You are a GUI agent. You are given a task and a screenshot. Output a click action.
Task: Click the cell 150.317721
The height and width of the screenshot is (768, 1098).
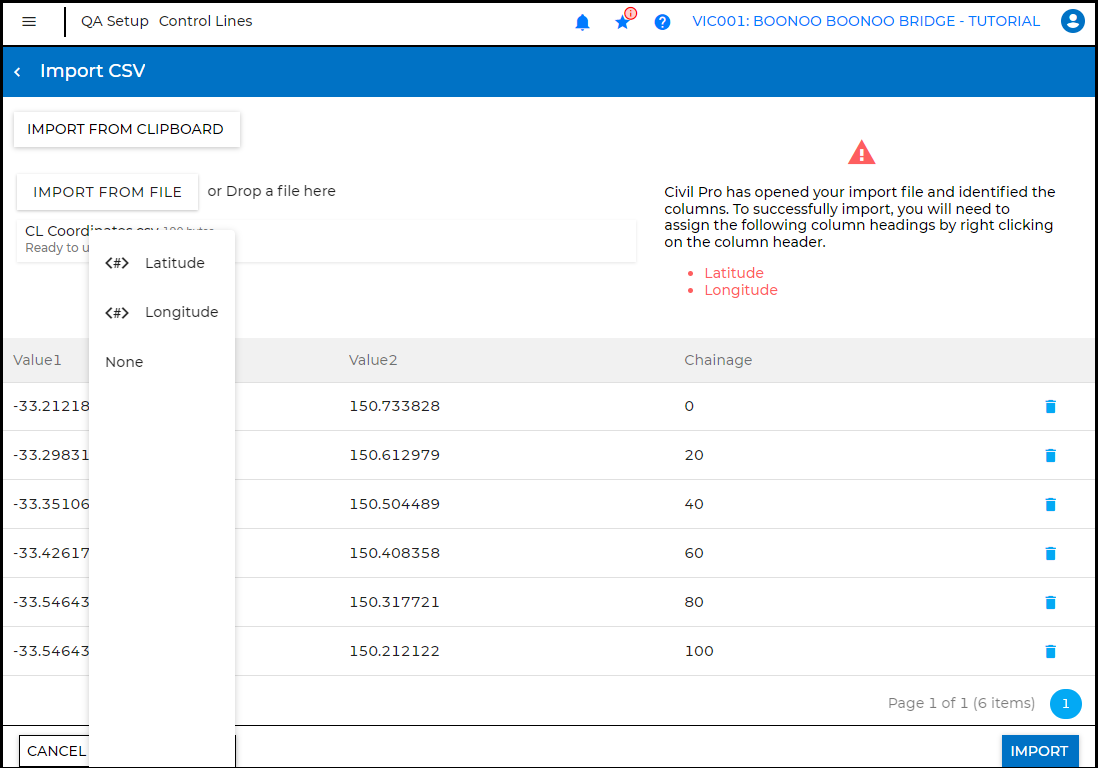[394, 602]
